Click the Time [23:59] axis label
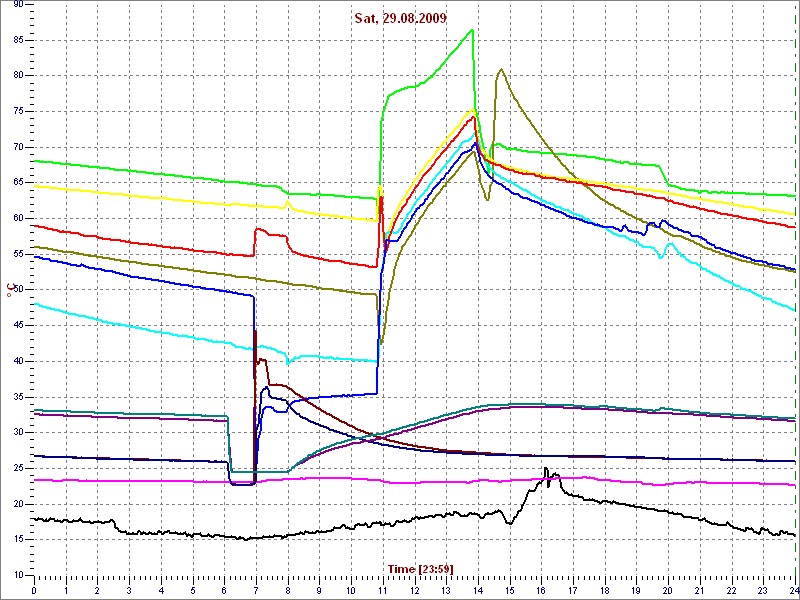The height and width of the screenshot is (600, 800). point(420,568)
